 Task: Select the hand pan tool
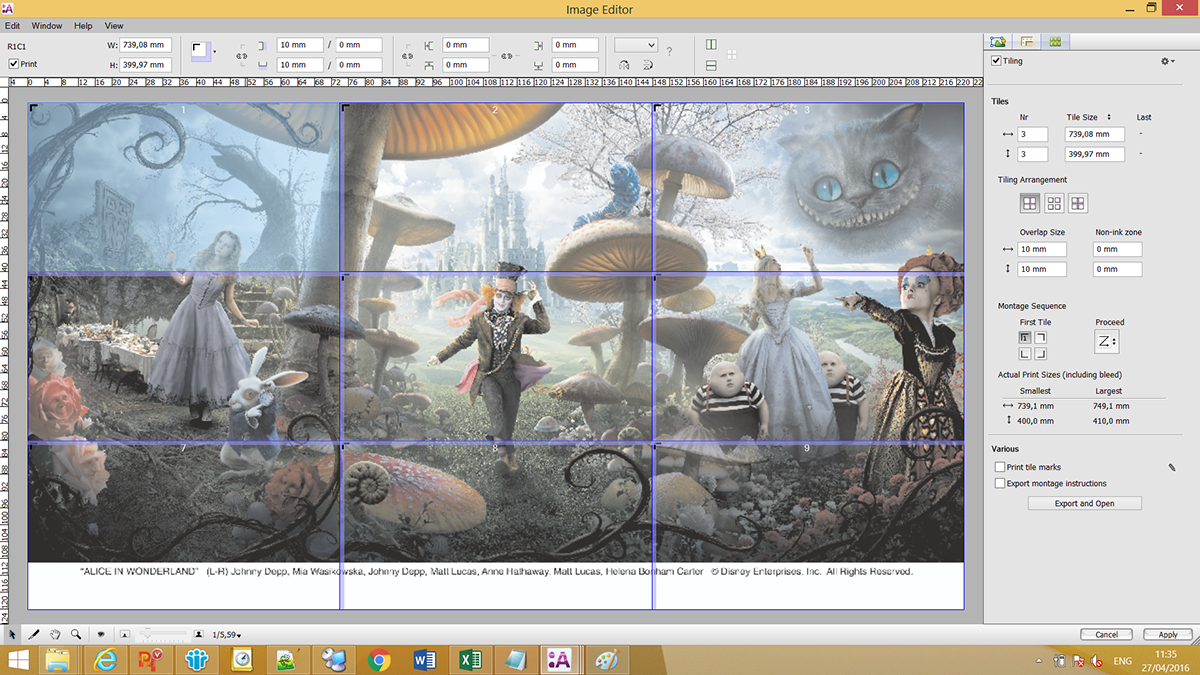click(56, 634)
